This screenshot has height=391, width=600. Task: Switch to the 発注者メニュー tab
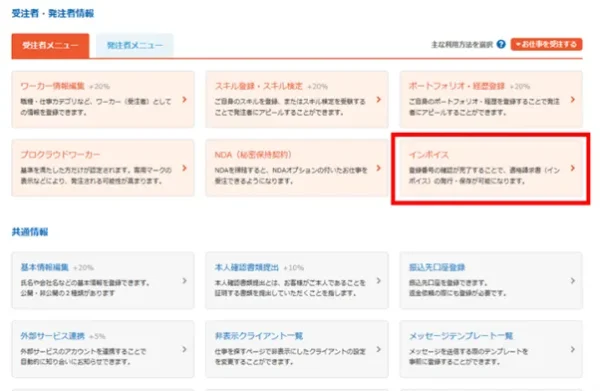click(135, 46)
